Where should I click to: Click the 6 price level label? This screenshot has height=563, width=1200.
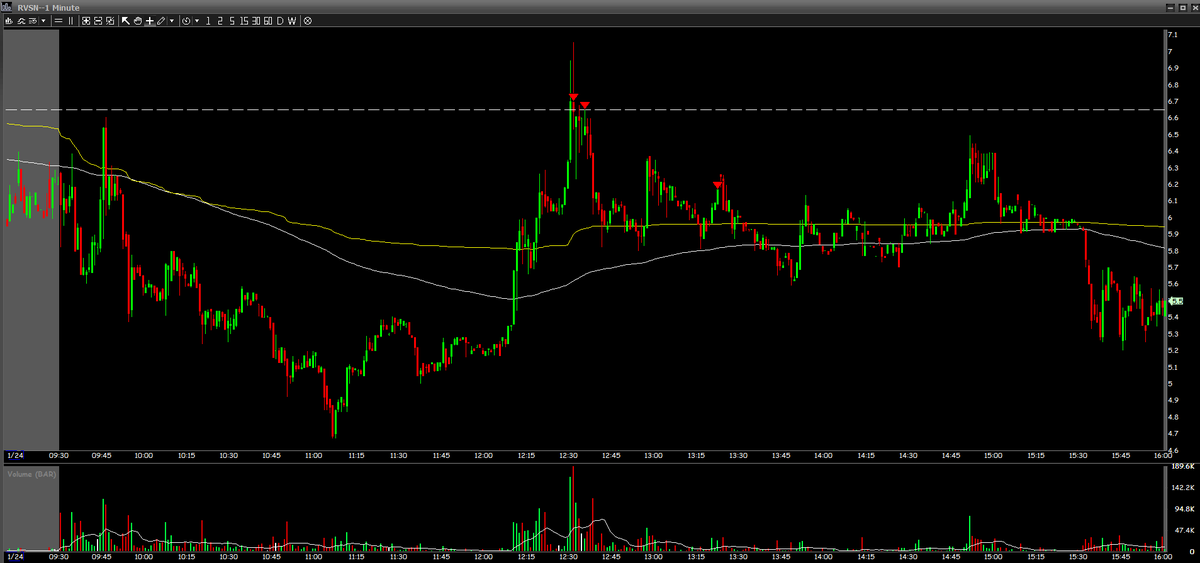click(x=1172, y=217)
